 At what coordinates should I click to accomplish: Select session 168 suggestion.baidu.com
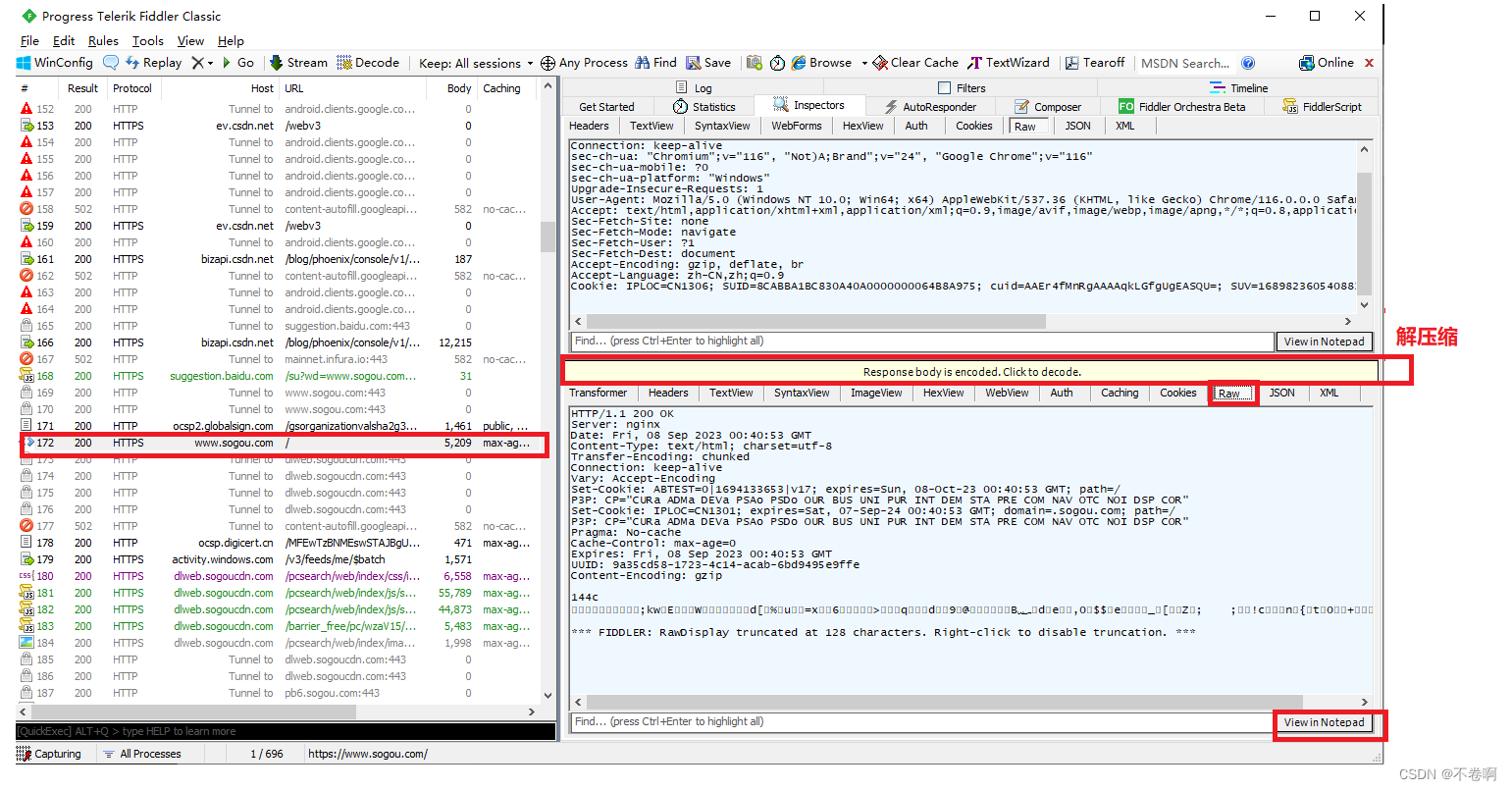(279, 376)
